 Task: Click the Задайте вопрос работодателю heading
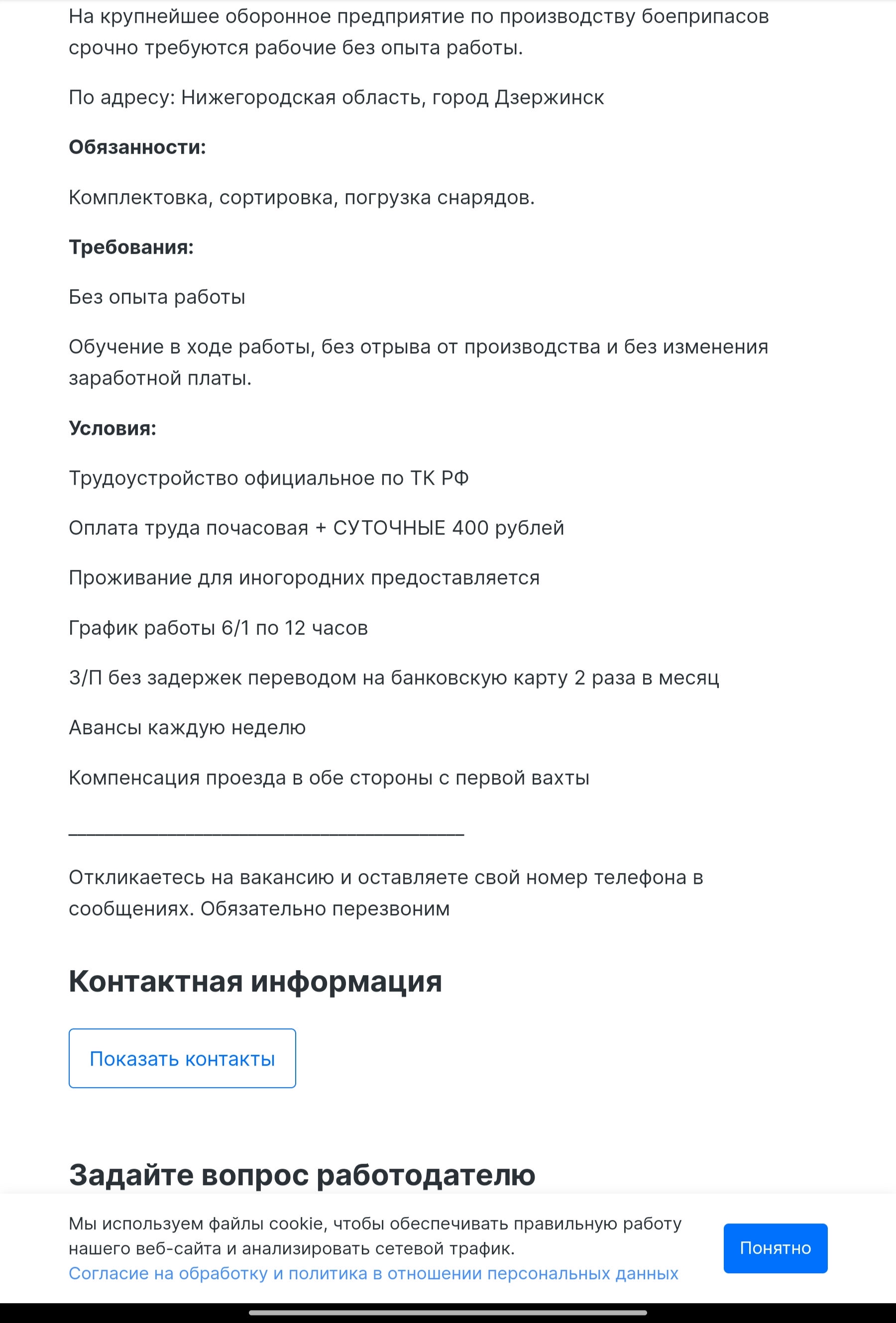302,1174
